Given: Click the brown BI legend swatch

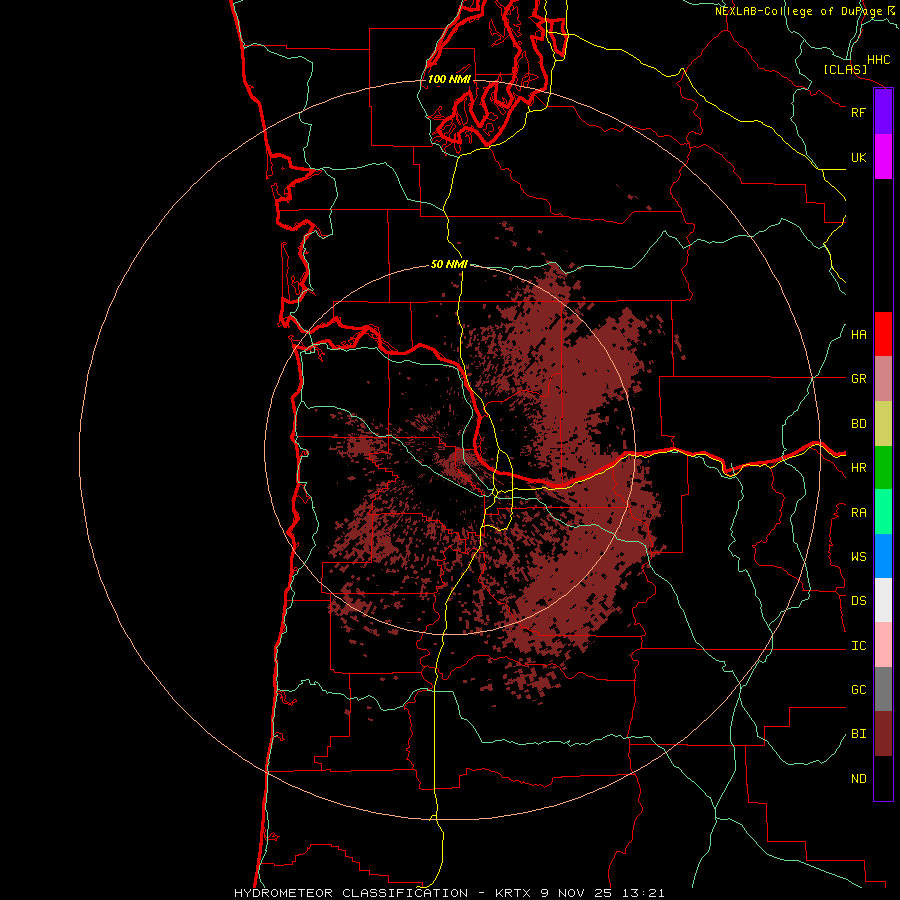Looking at the screenshot, I should point(883,734).
